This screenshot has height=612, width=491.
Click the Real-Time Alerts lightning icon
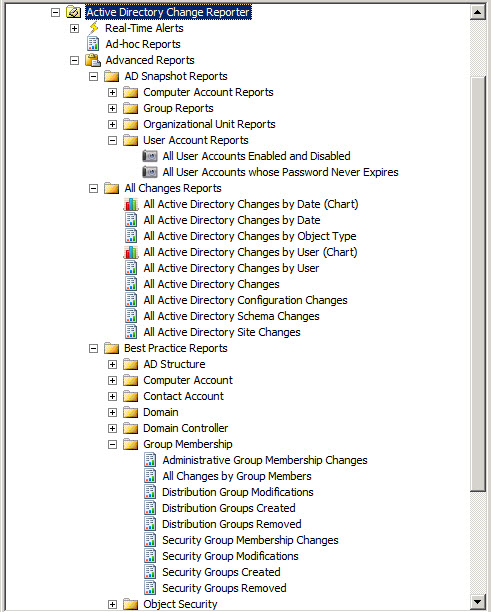point(93,28)
